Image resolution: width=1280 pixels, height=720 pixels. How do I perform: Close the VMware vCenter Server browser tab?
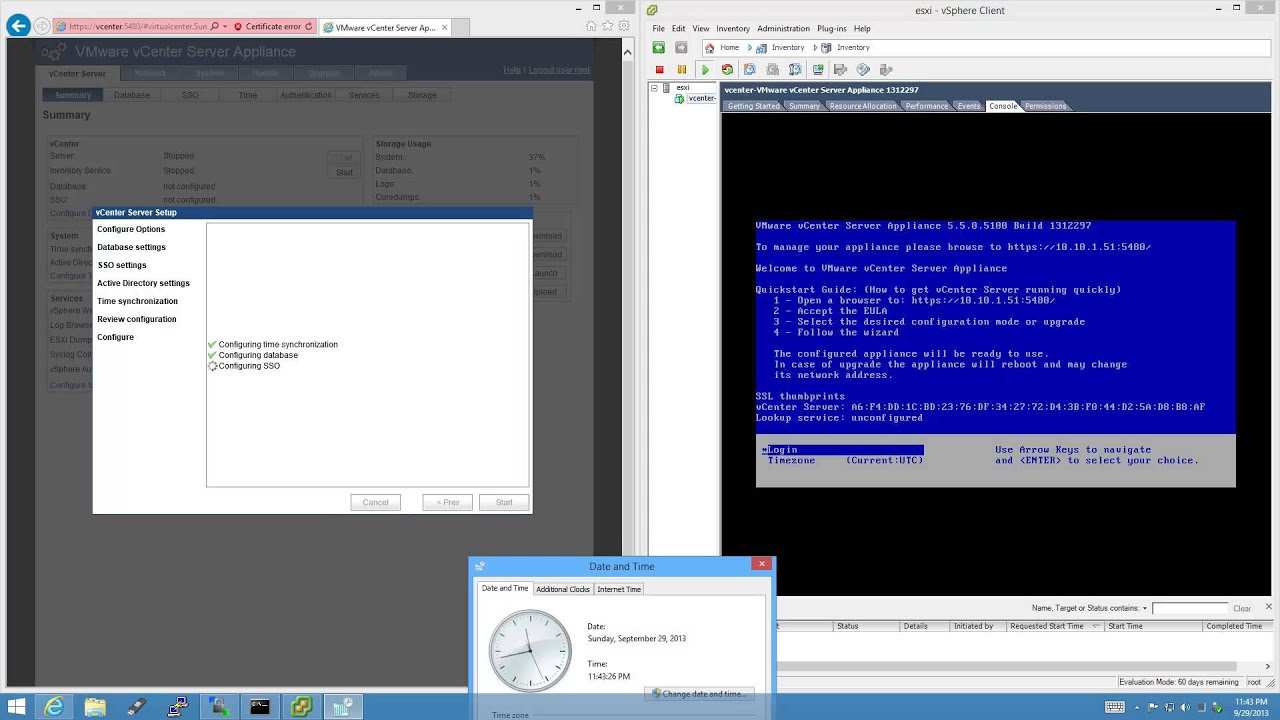(x=445, y=27)
